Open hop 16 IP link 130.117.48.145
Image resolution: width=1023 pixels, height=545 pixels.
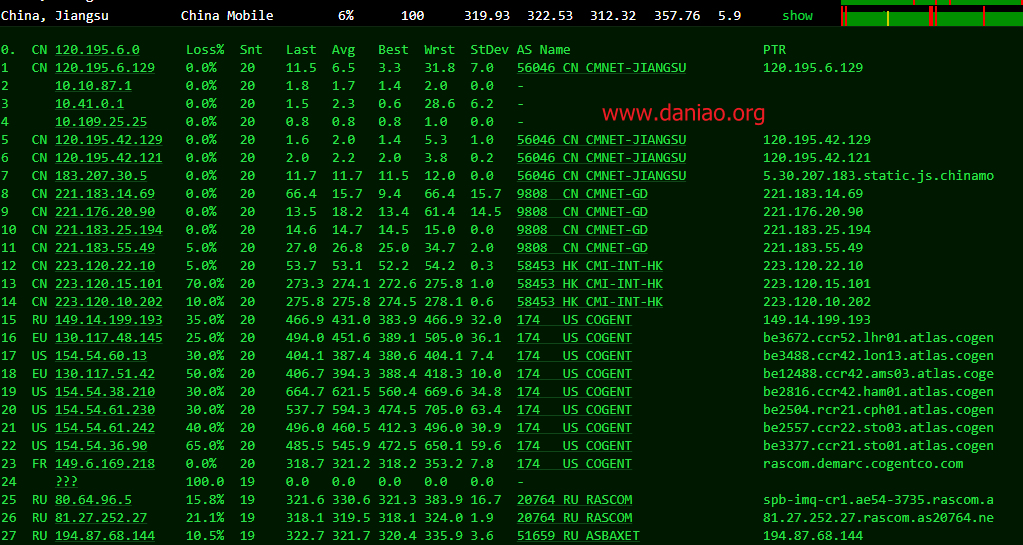click(x=109, y=338)
